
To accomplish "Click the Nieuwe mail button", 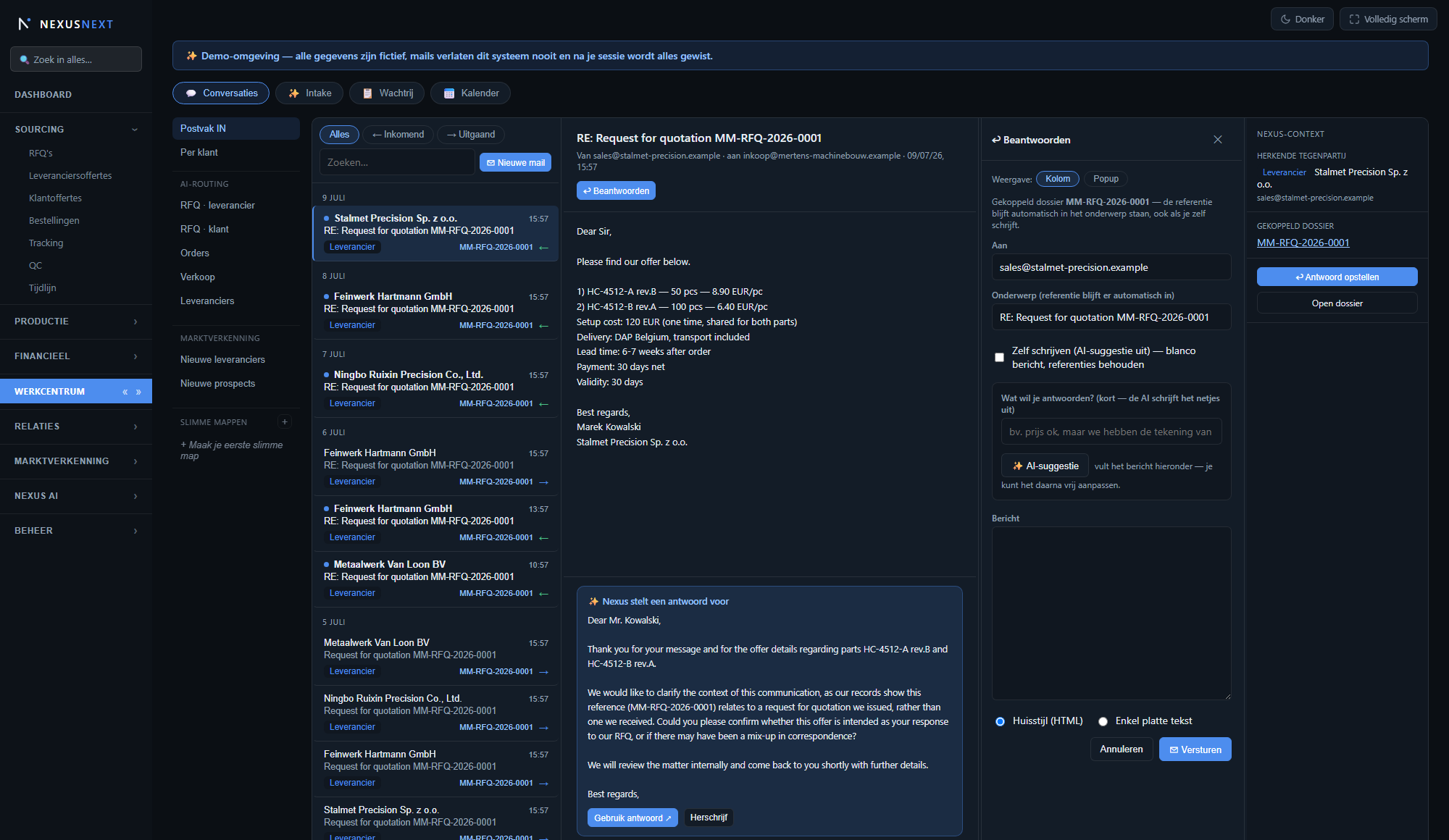I will pos(515,163).
